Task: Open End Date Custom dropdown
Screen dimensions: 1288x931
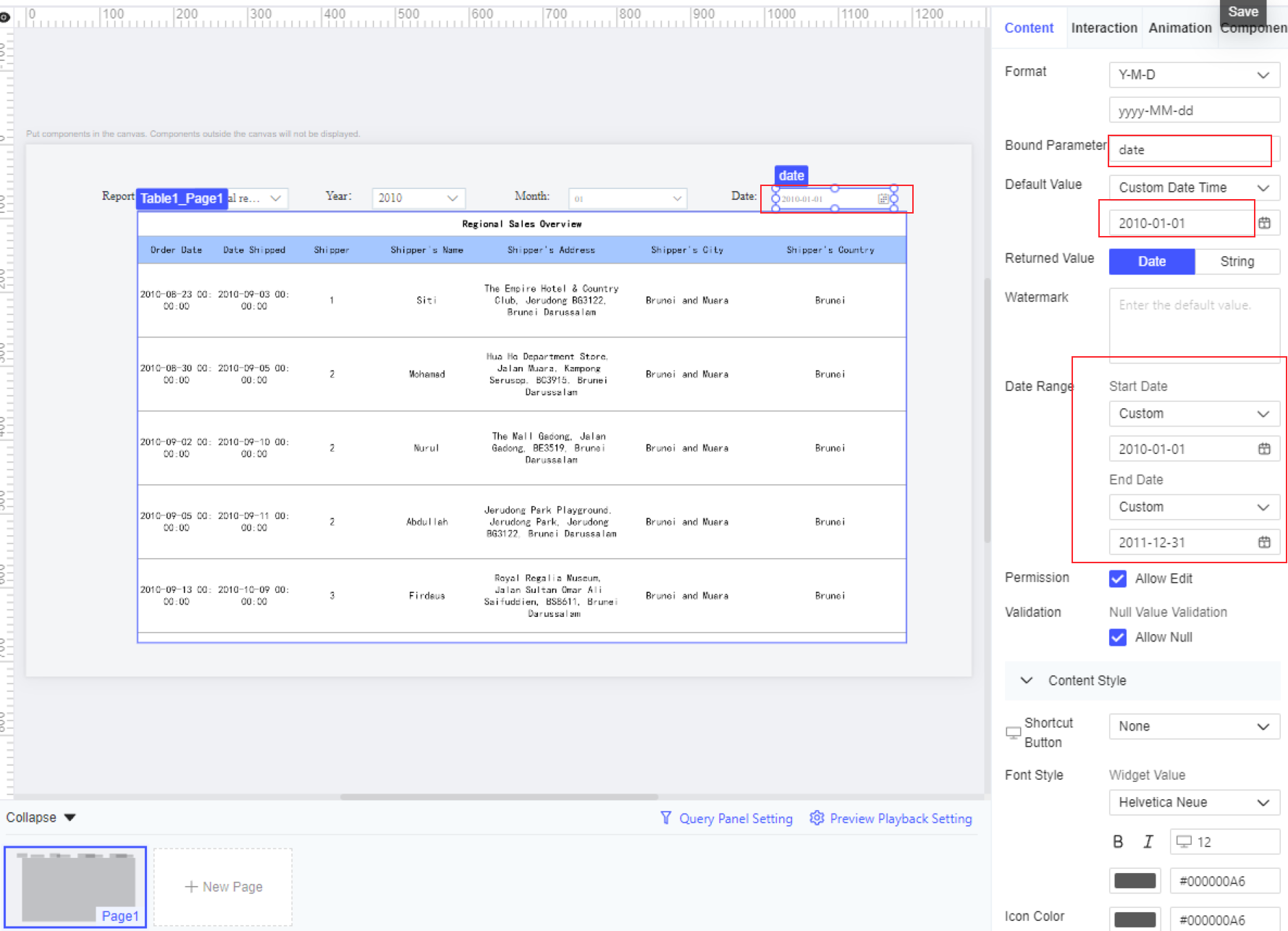Action: (x=1194, y=507)
